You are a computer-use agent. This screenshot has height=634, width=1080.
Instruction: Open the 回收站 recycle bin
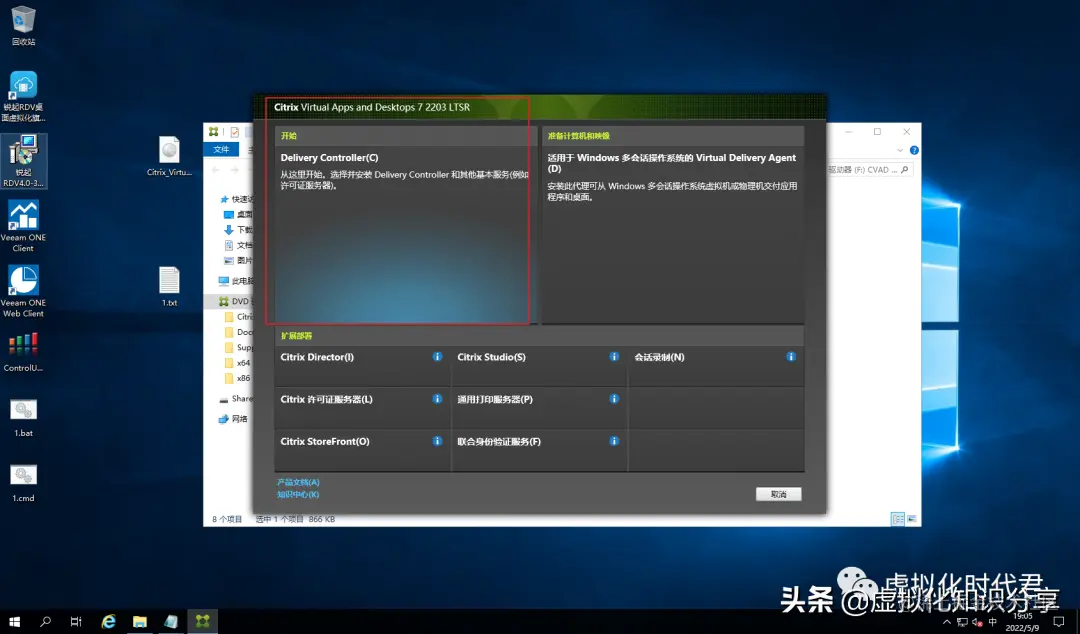point(22,20)
